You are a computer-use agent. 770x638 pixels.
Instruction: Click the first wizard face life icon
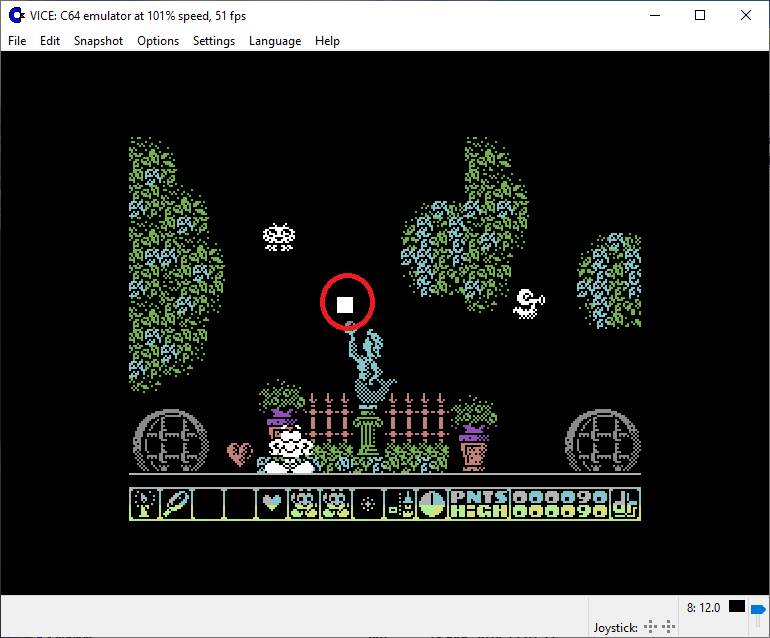(304, 503)
